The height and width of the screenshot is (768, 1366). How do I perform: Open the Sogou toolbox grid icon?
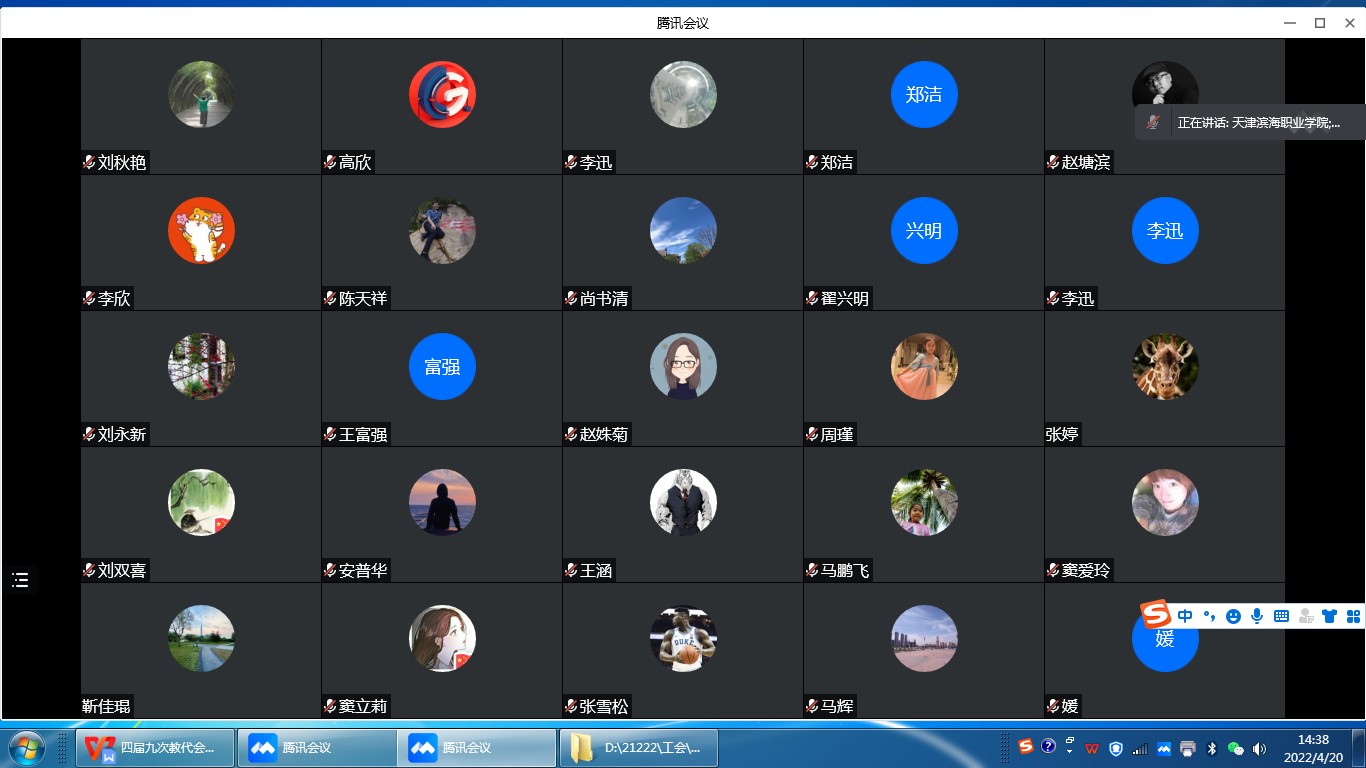1353,617
